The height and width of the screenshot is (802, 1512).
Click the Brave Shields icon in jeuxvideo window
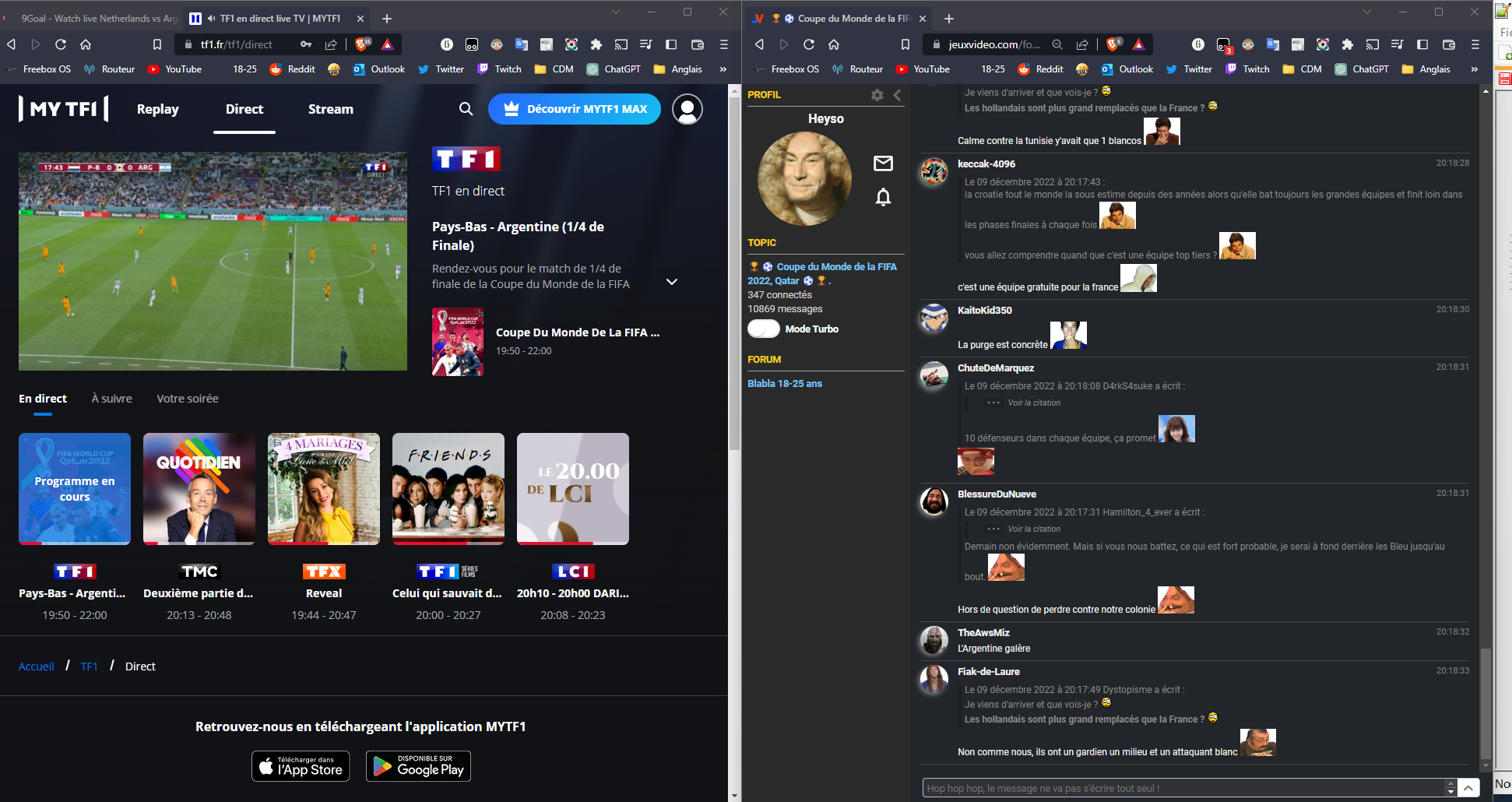click(1114, 44)
